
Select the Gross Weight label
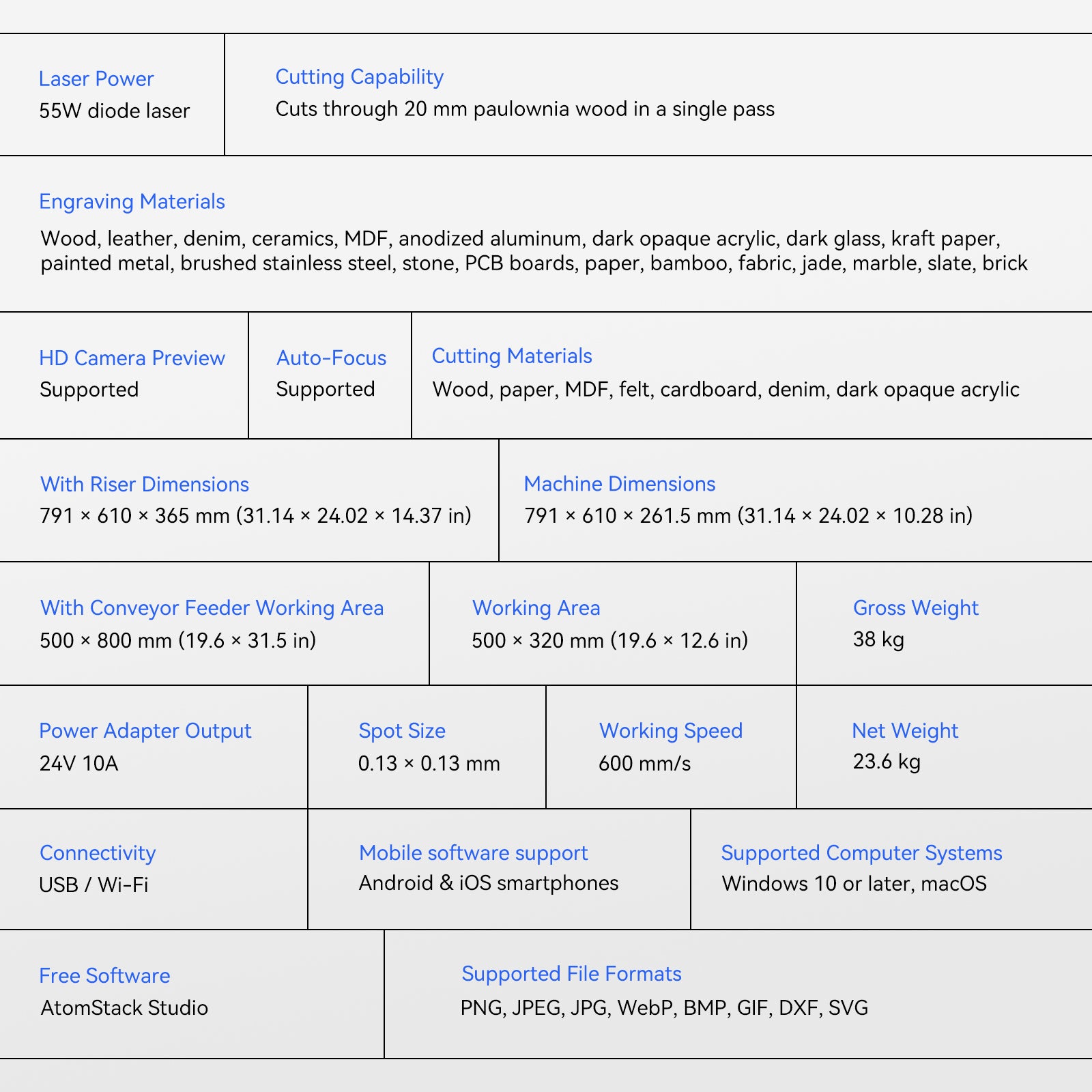pos(916,608)
